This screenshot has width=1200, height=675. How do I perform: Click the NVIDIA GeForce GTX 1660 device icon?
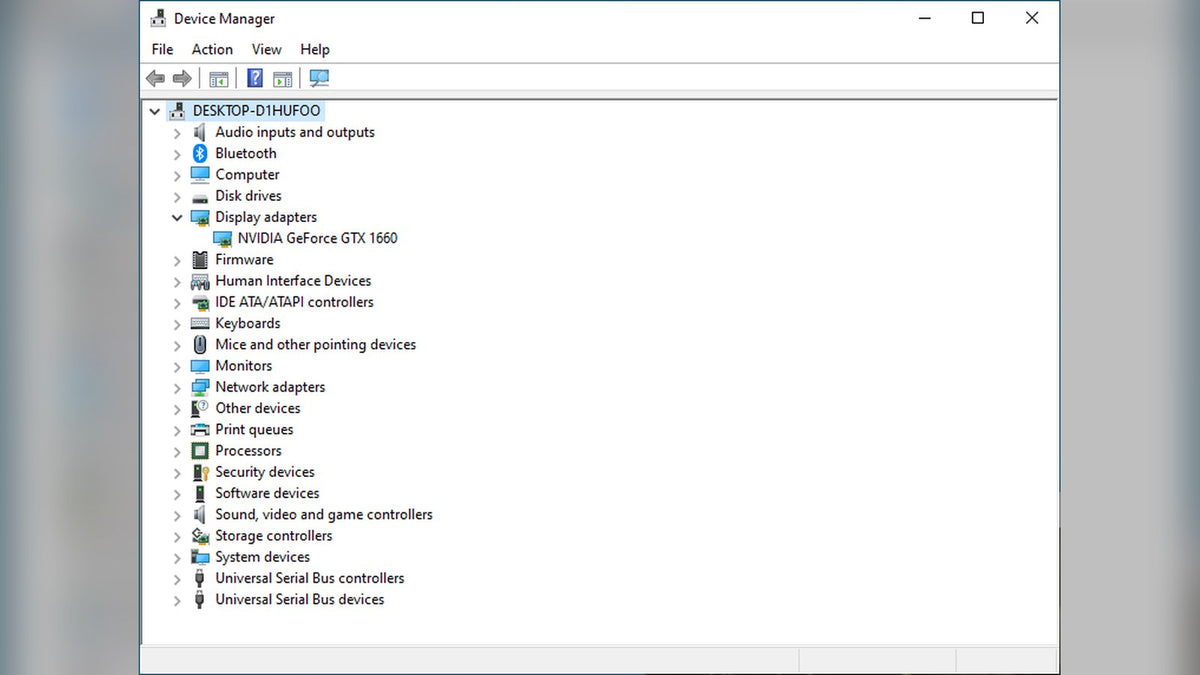[222, 238]
